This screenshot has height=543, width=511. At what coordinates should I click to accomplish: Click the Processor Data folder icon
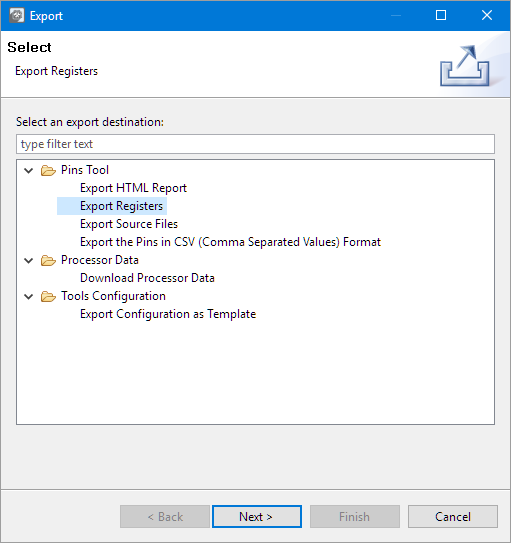click(x=48, y=260)
